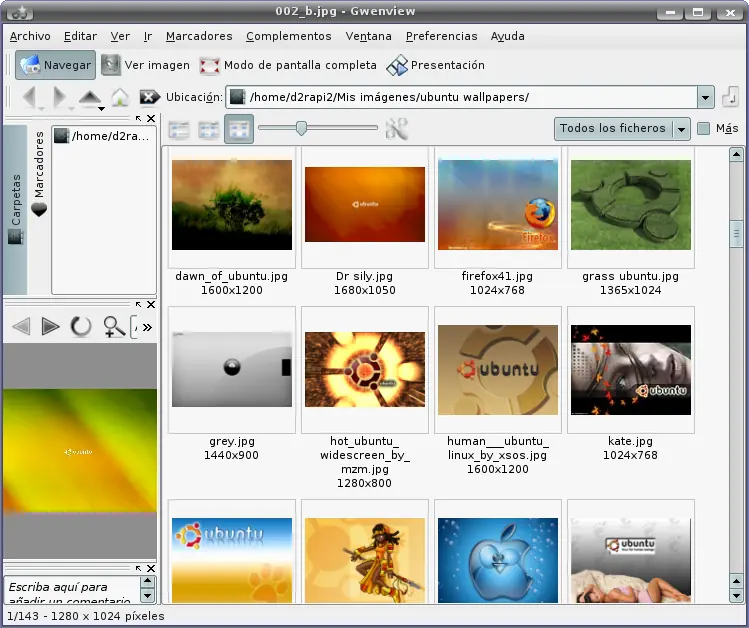Open the Ir menu
This screenshot has height=628, width=749.
(148, 36)
